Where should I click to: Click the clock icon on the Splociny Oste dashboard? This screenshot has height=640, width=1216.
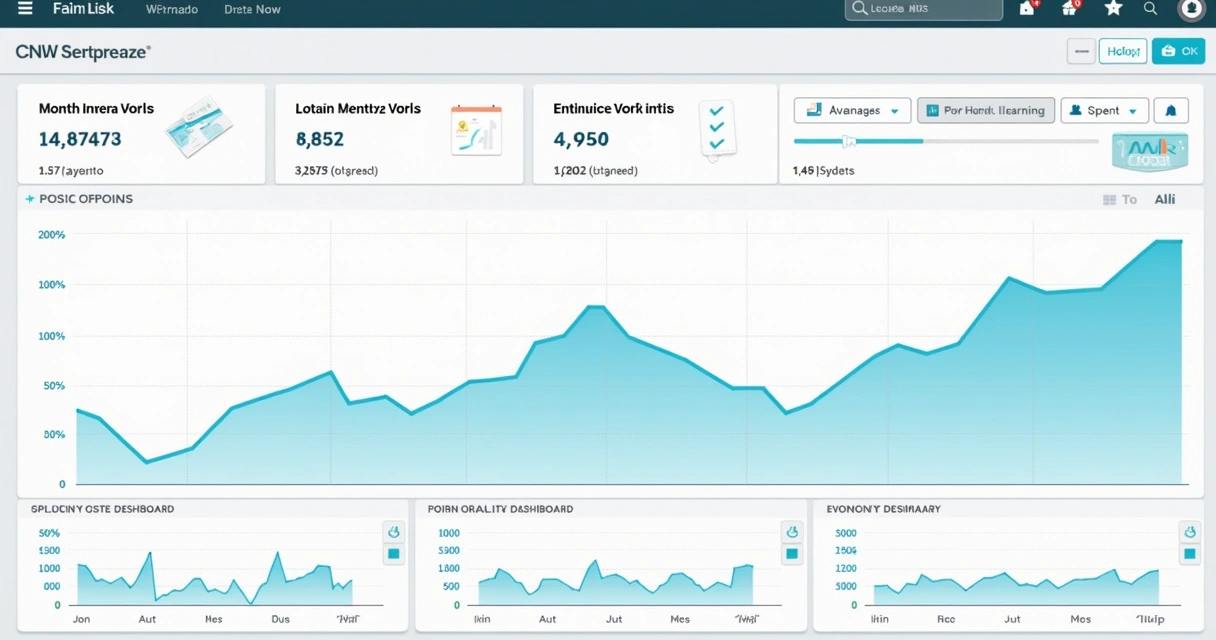click(393, 531)
